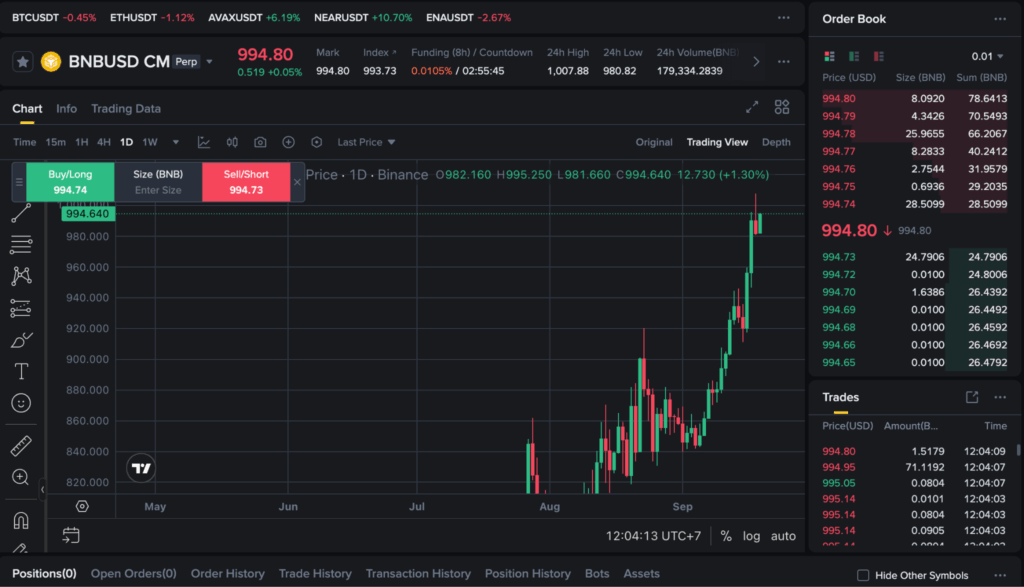Select the text annotation tool
Viewport: 1024px width, 587px height.
(x=21, y=371)
